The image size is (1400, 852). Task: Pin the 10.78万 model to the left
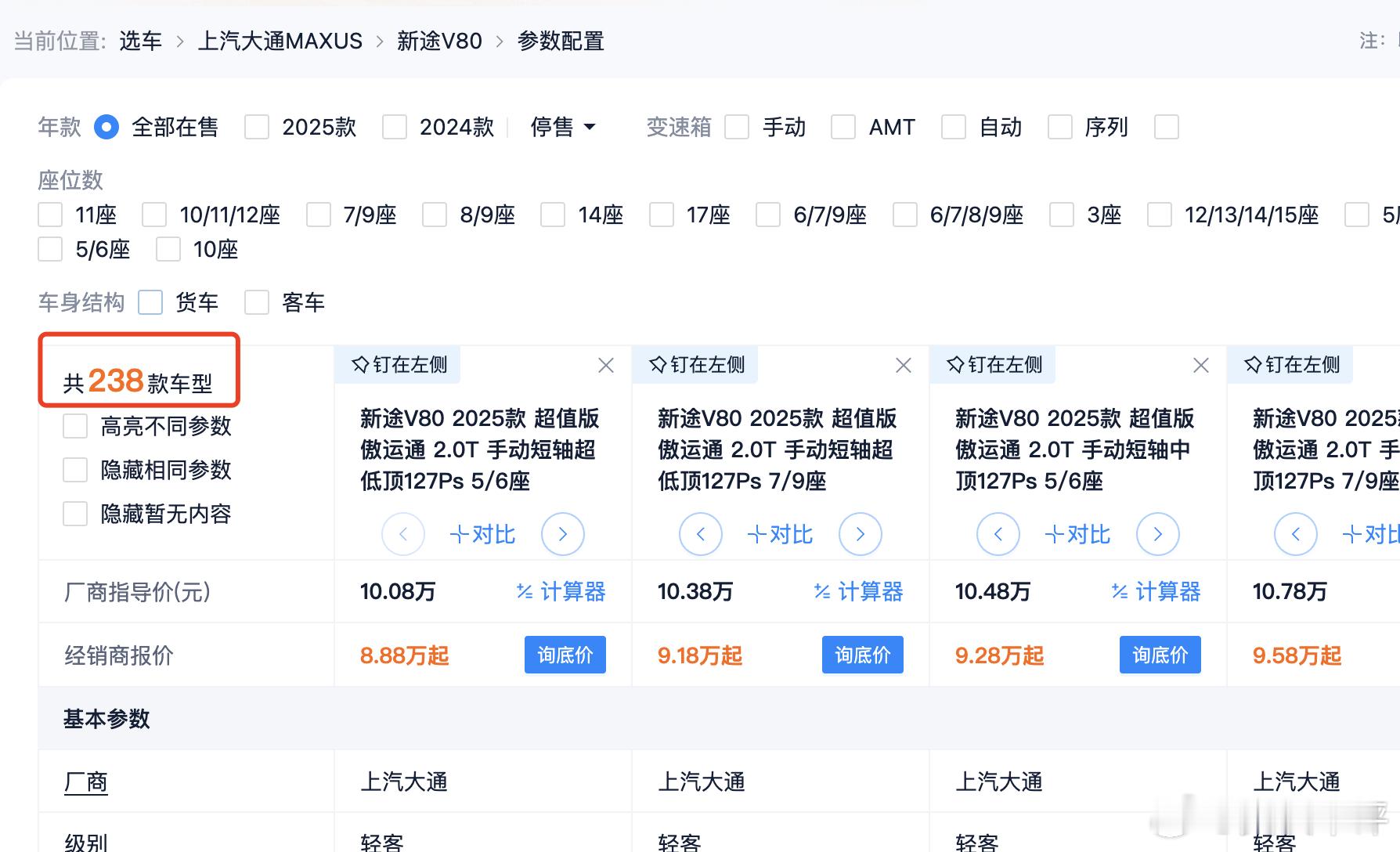point(1292,365)
